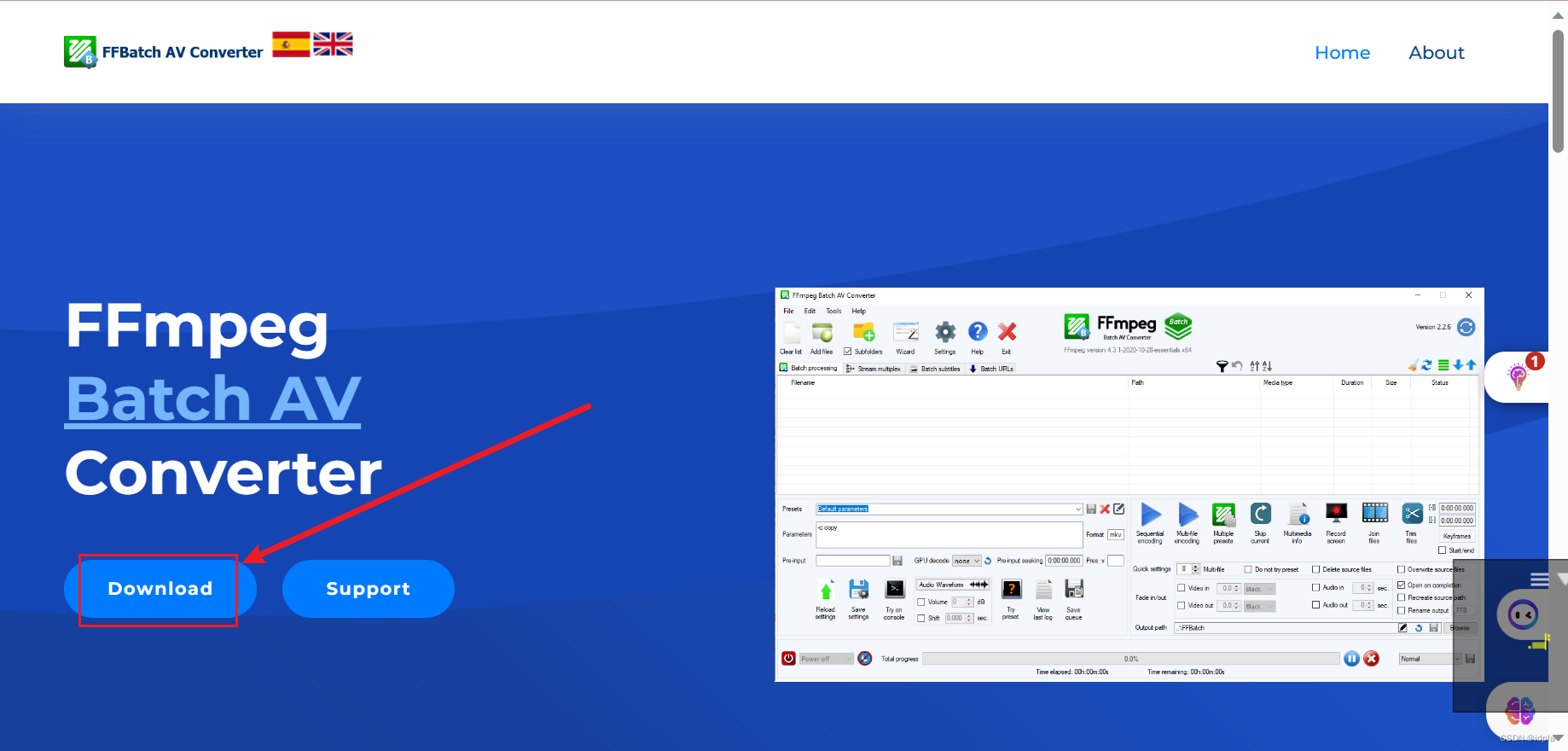Click the delete preset red X icon
1568x751 pixels.
pos(1105,509)
